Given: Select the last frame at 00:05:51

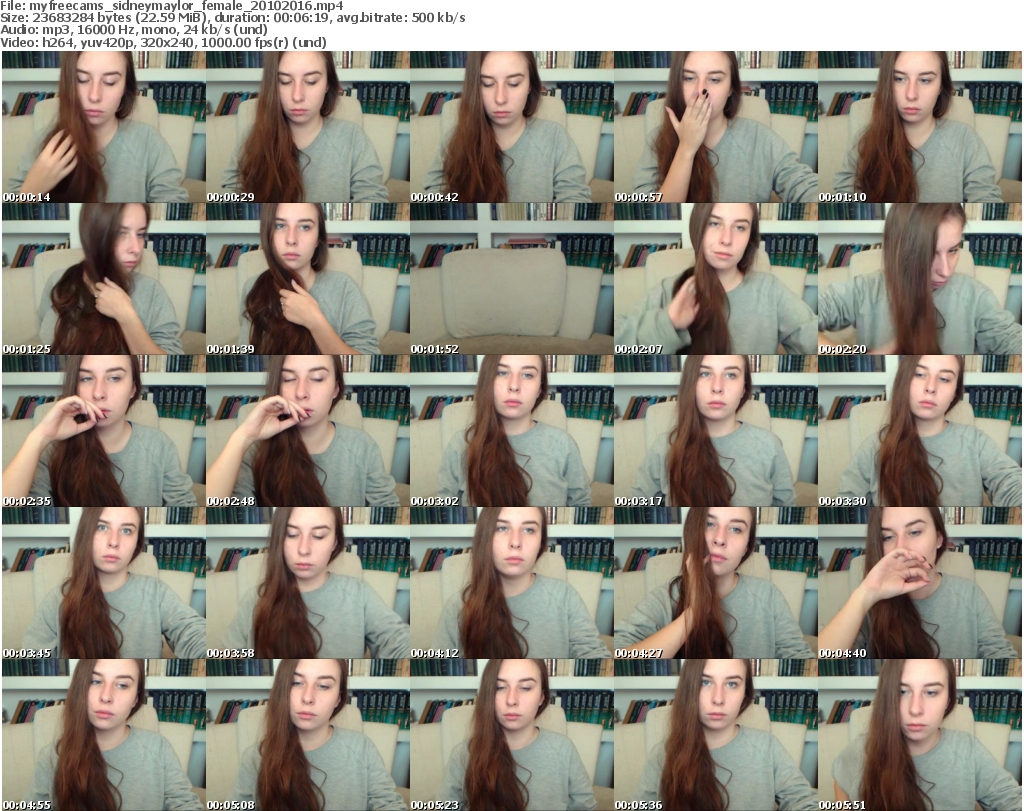Looking at the screenshot, I should coord(920,735).
